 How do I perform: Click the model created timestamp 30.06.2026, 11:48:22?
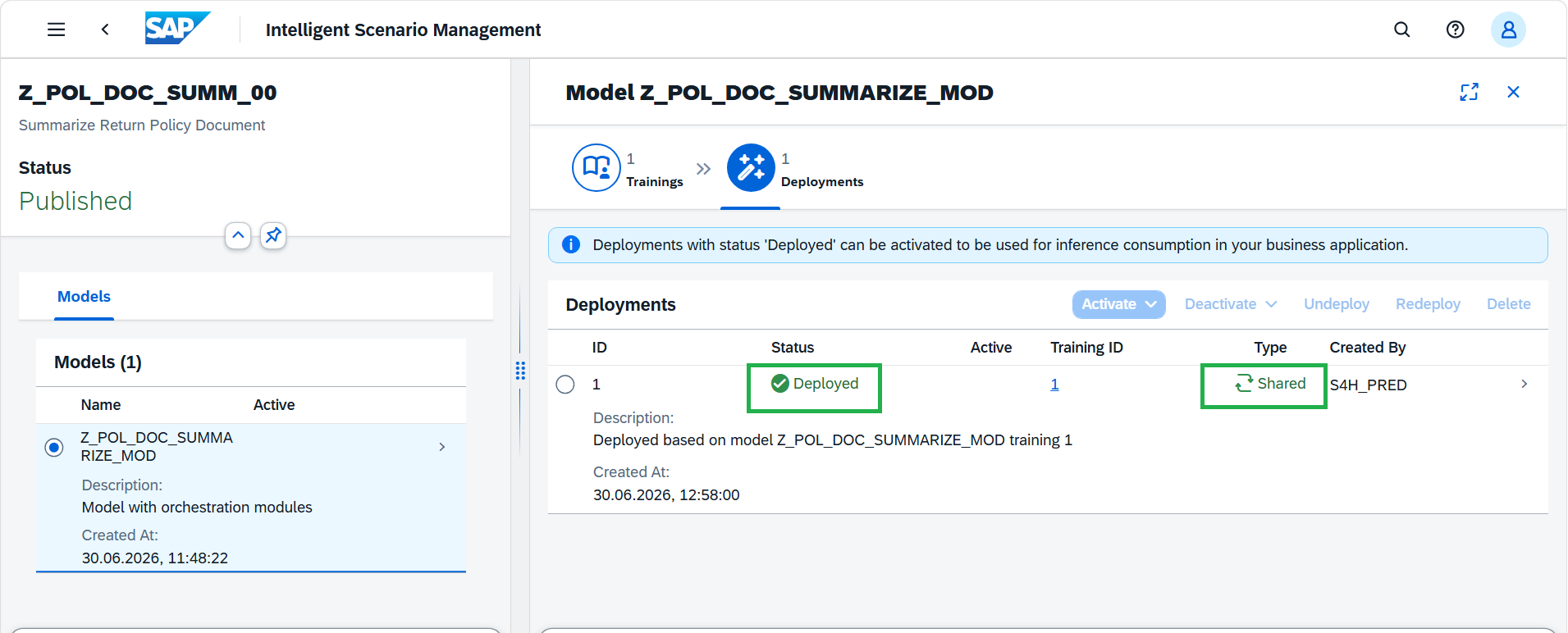(x=155, y=558)
